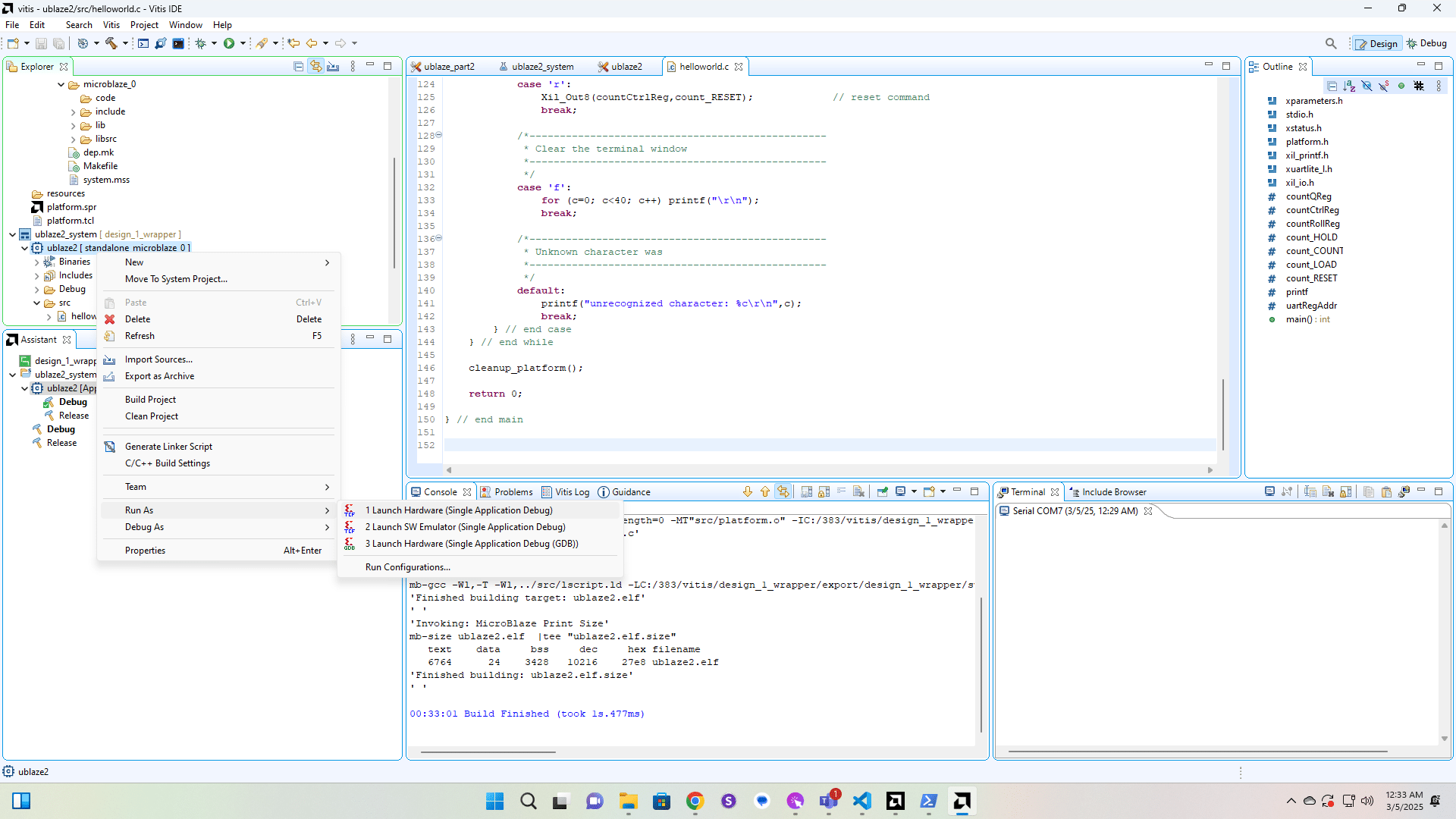Viewport: 1456px width, 819px height.
Task: Expand the Binaries tree node
Action: click(36, 262)
